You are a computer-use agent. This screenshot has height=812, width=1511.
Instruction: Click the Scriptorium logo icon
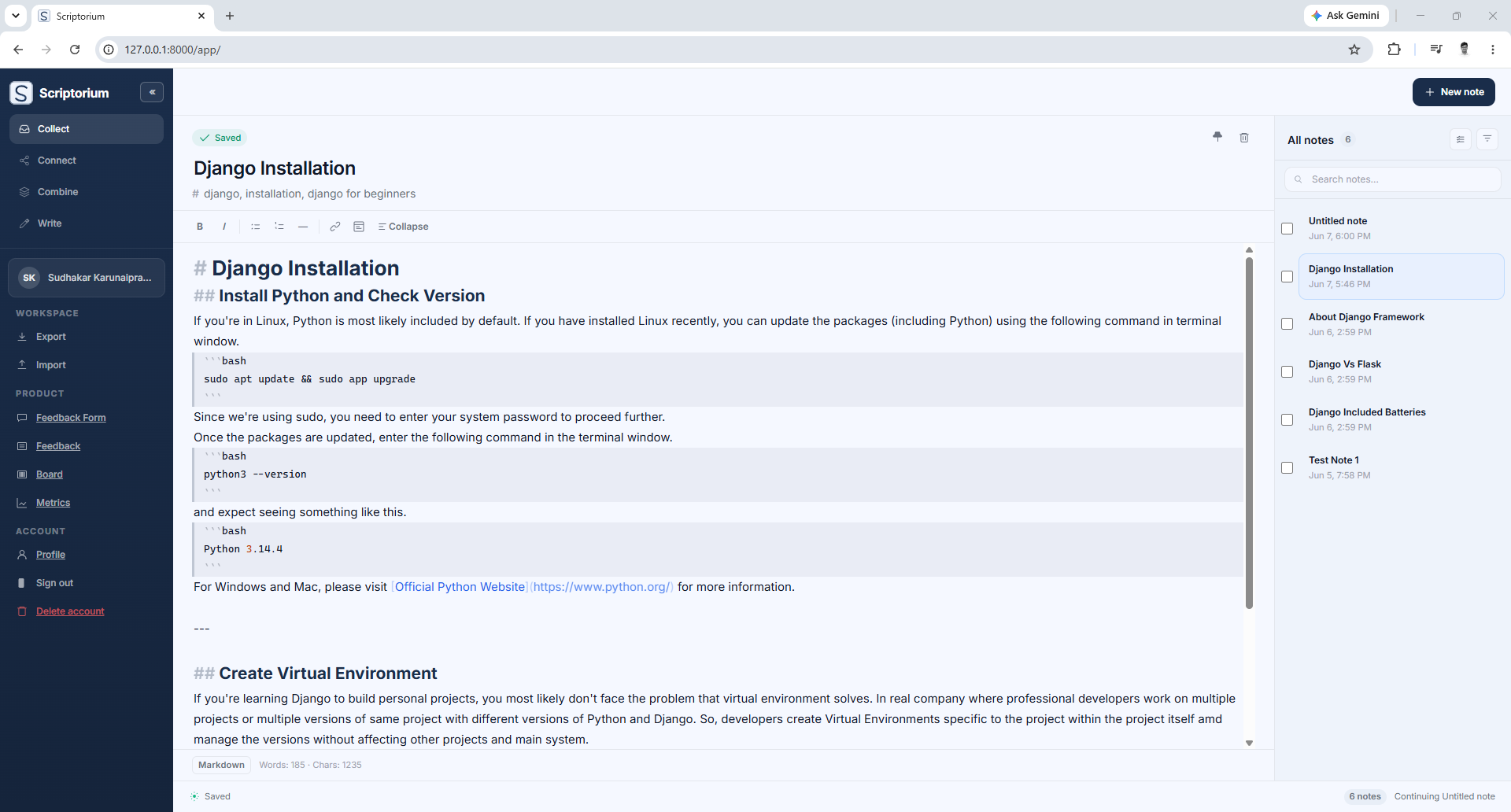[x=21, y=93]
